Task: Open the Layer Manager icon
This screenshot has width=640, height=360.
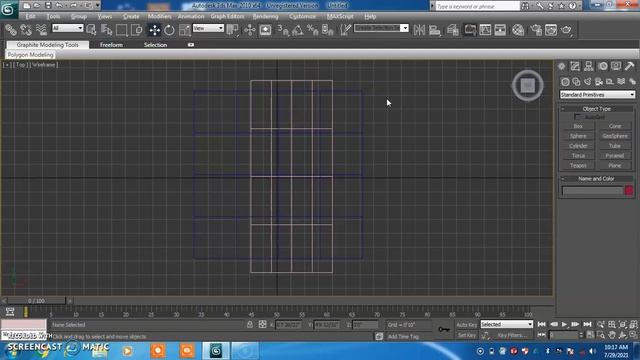Action: [453, 30]
